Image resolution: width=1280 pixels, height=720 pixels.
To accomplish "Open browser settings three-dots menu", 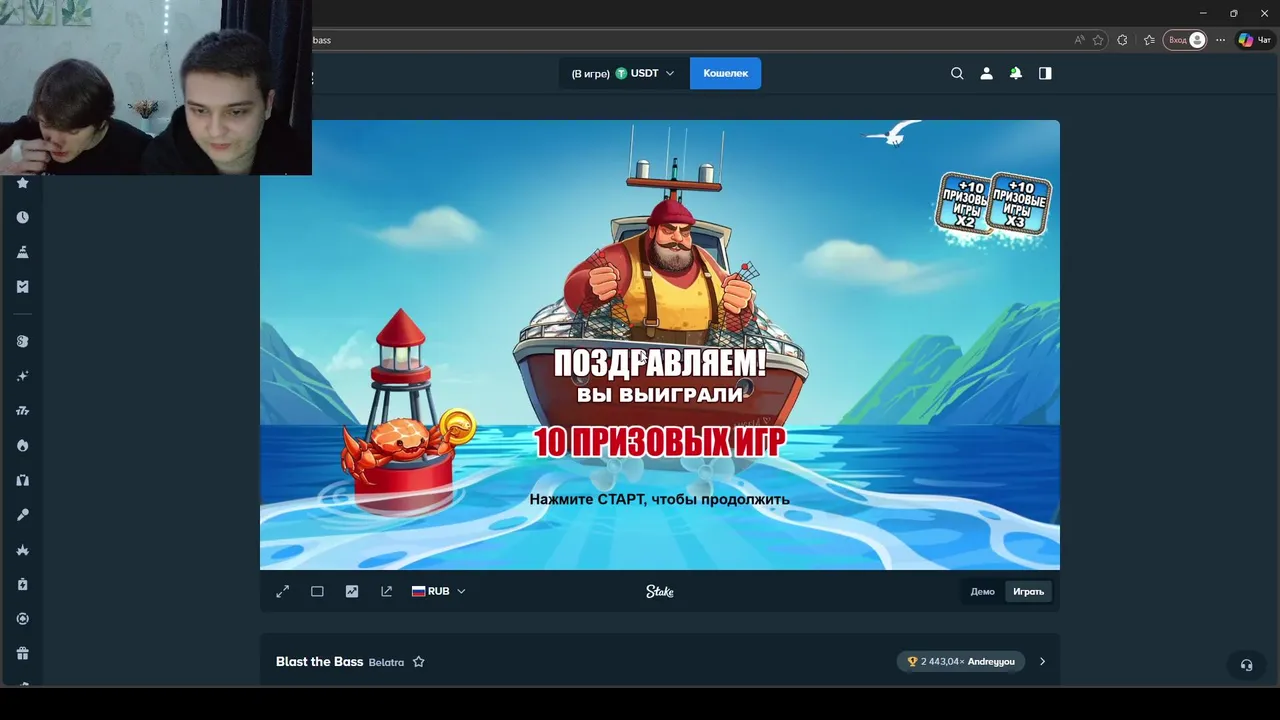I will point(1220,40).
